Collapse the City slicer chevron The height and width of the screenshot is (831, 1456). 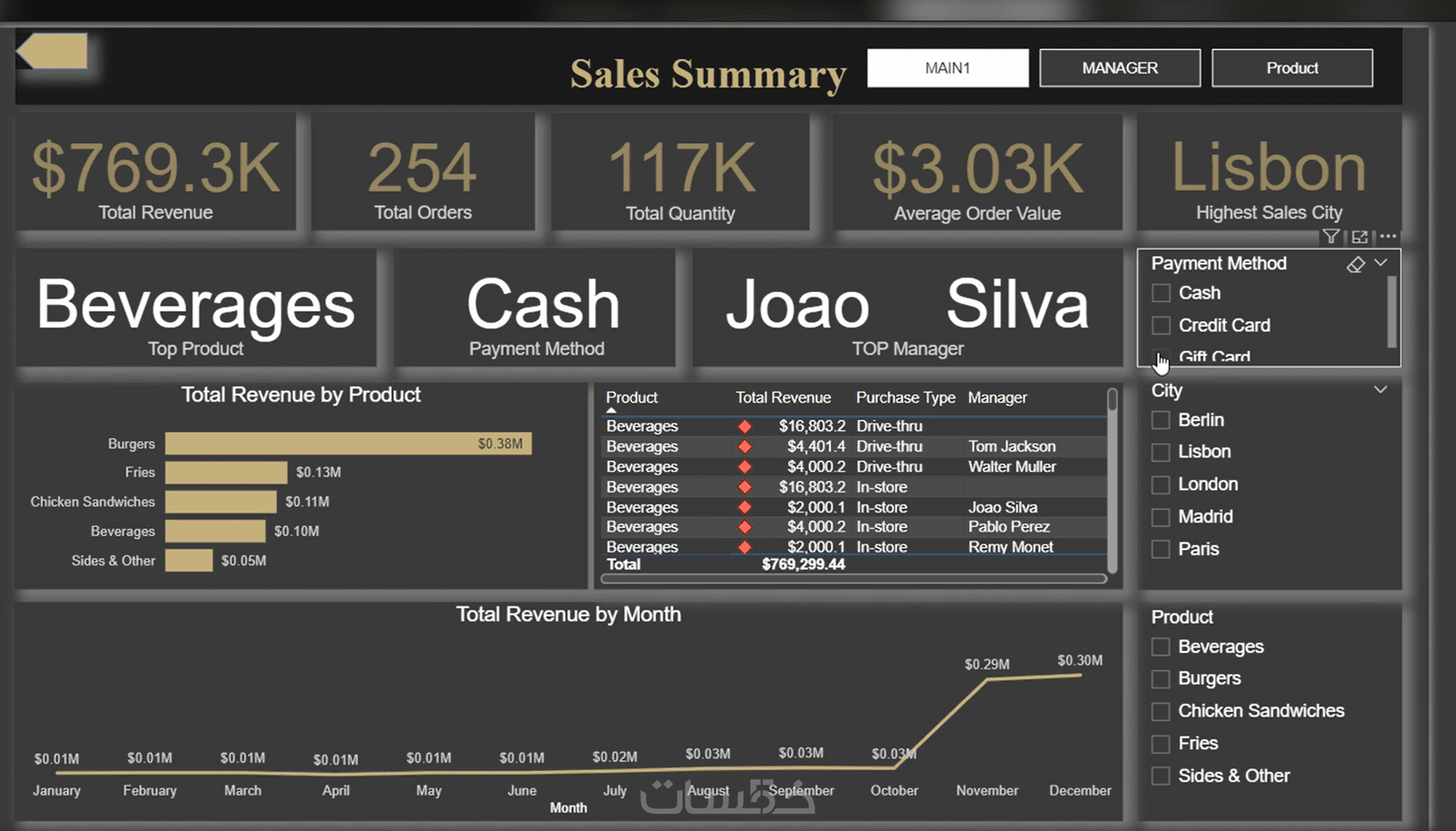pos(1381,390)
